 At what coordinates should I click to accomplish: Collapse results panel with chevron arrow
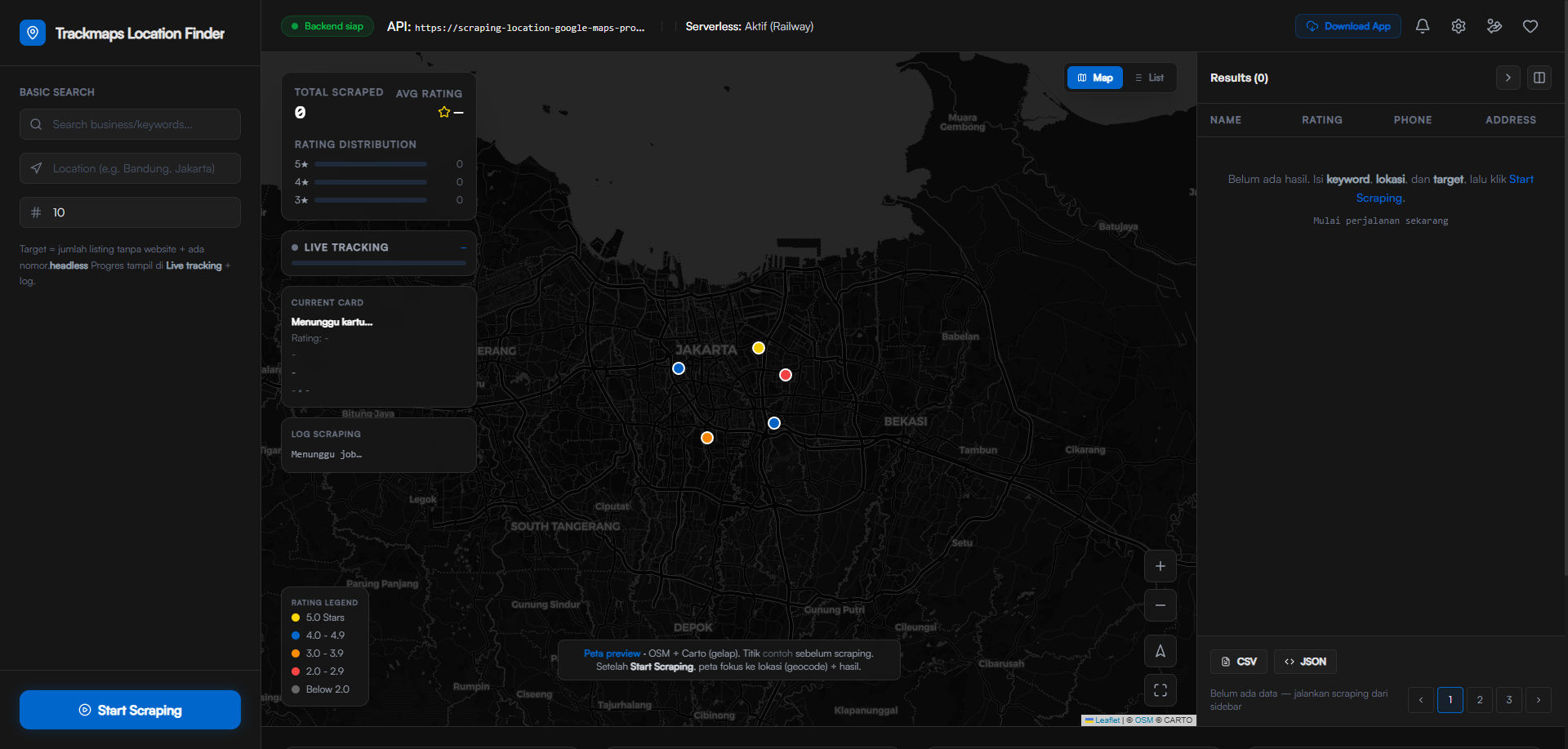(x=1508, y=78)
